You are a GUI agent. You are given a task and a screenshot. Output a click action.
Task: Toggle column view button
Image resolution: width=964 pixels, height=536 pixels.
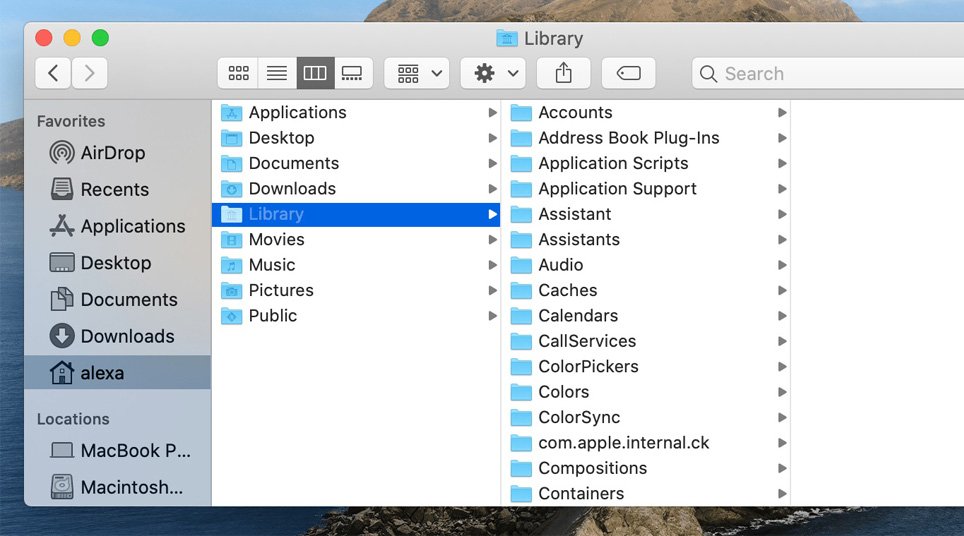tap(315, 73)
